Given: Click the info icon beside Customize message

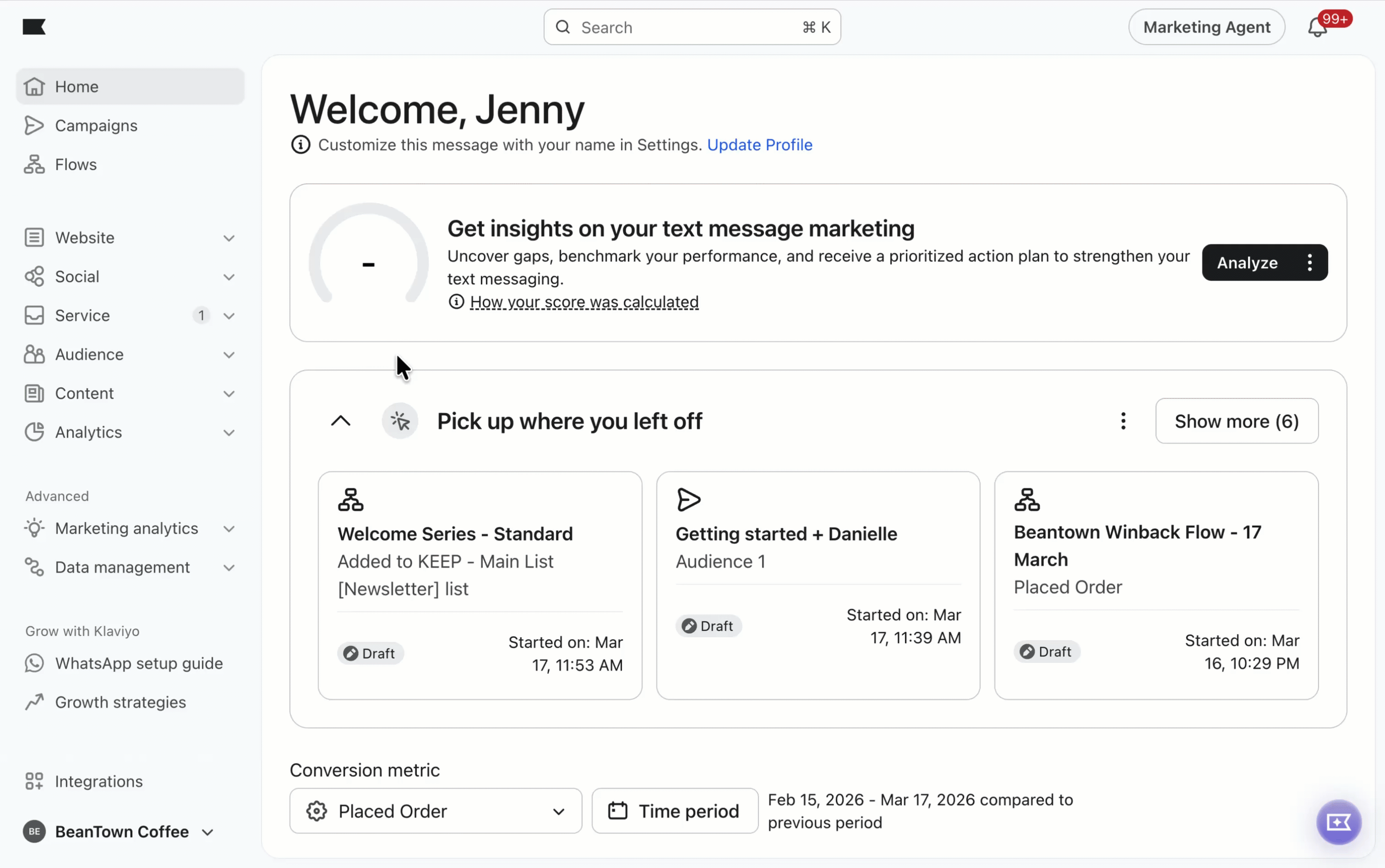Looking at the screenshot, I should point(300,145).
